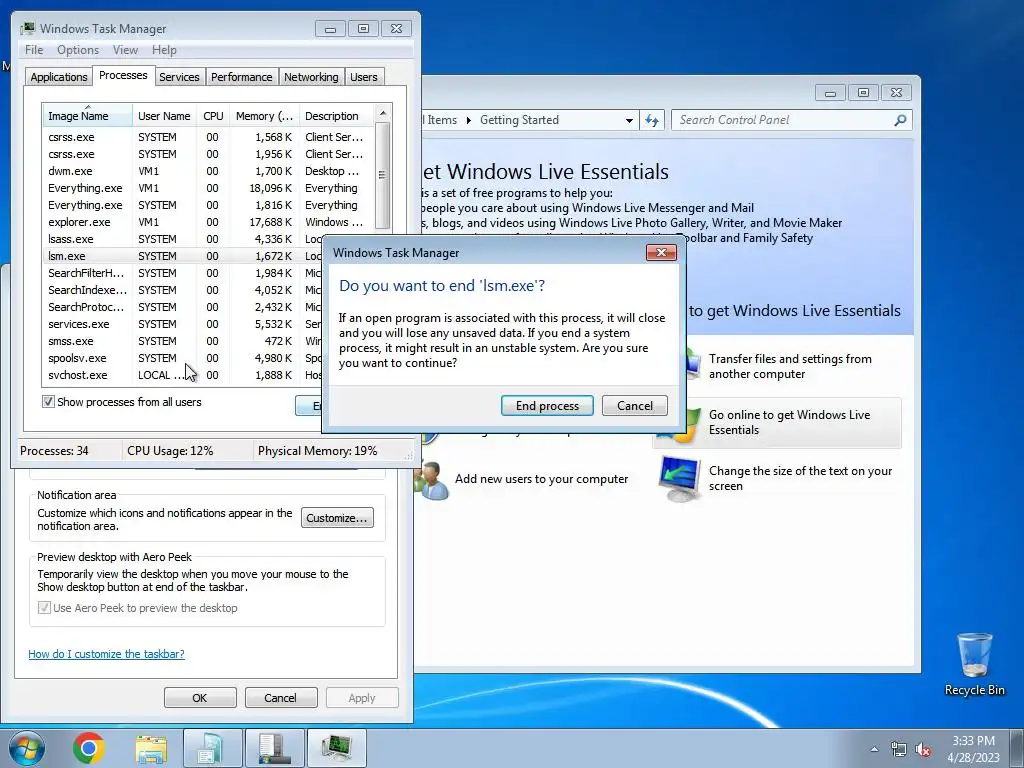The width and height of the screenshot is (1024, 768).
Task: Open the Recycle Bin desktop icon
Action: click(974, 664)
